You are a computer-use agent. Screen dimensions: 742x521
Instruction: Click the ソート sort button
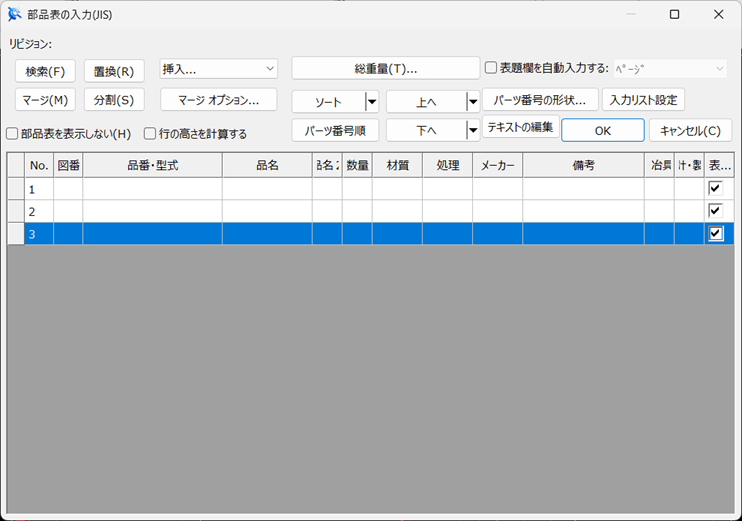[328, 102]
